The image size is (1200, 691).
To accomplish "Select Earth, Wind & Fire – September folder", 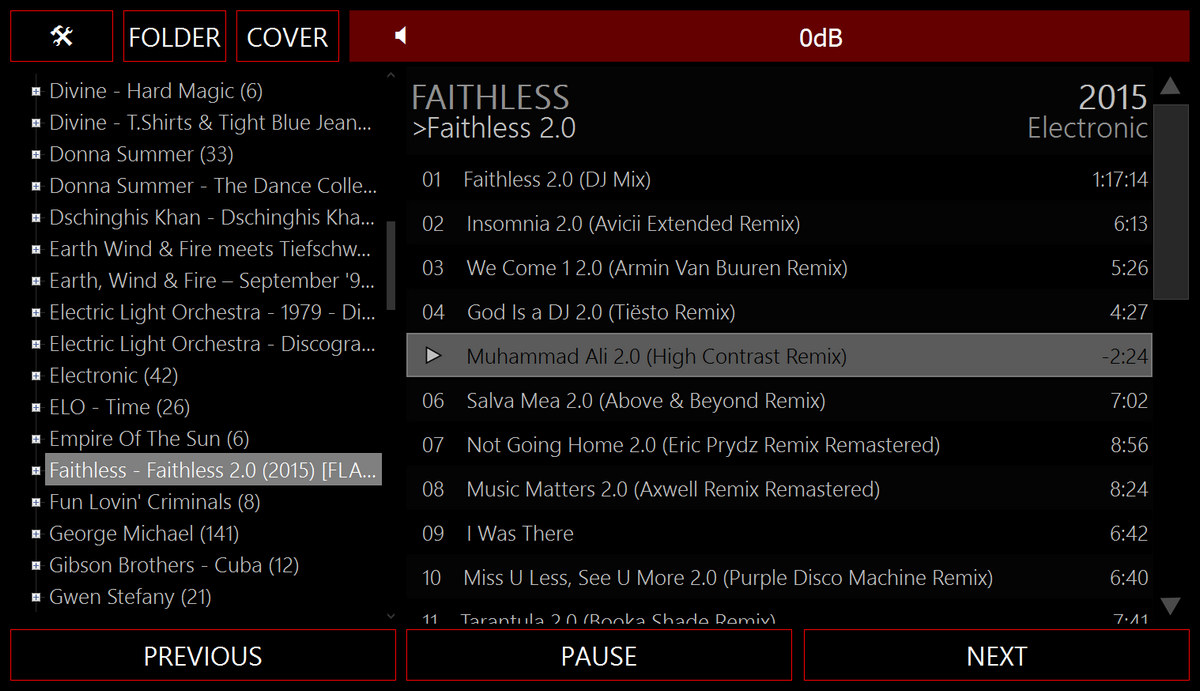I will (x=212, y=281).
